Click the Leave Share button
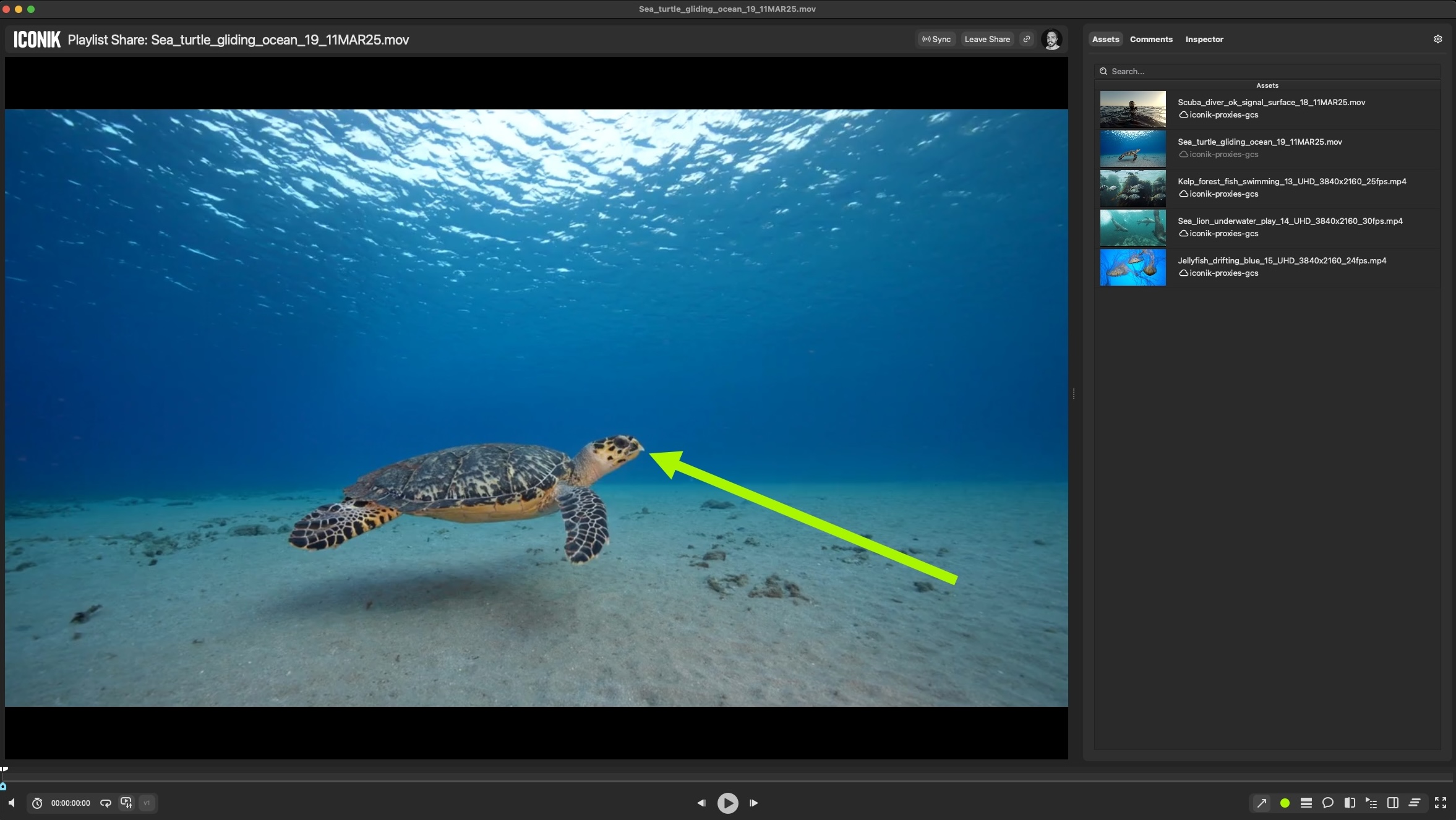 pos(987,39)
